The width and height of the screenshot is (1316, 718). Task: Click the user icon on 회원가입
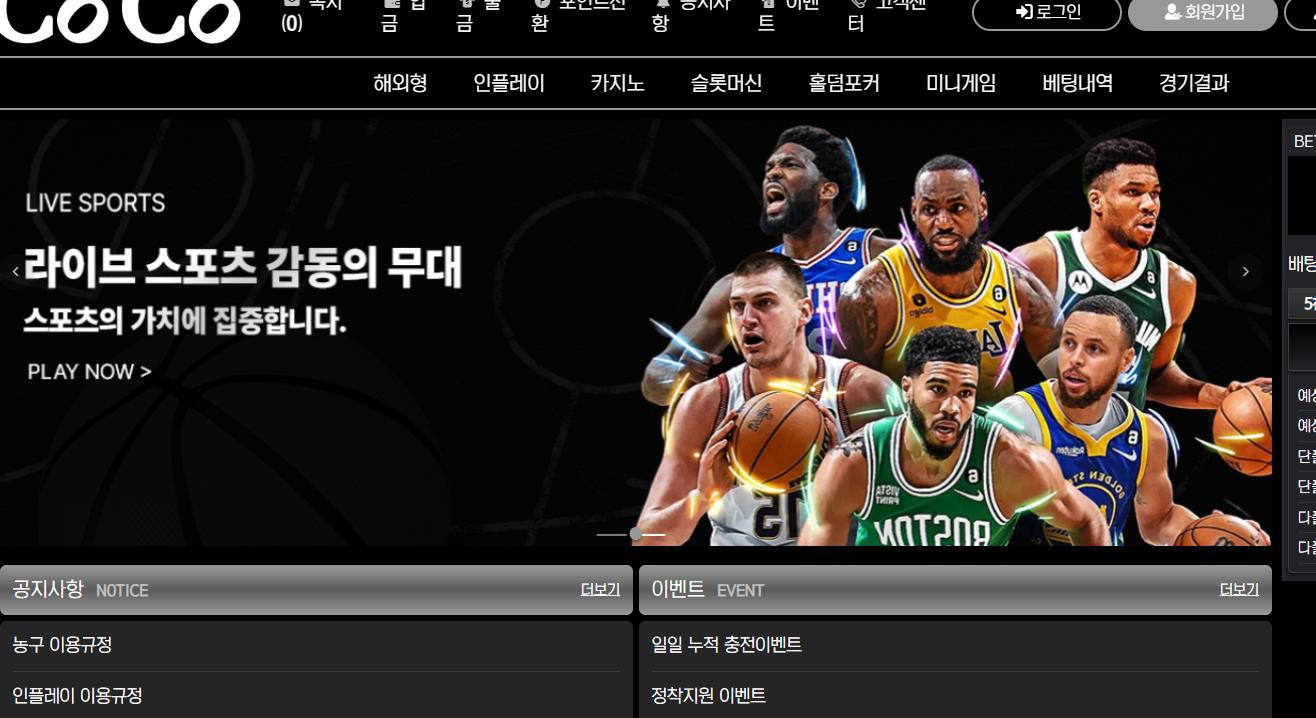(x=1173, y=13)
